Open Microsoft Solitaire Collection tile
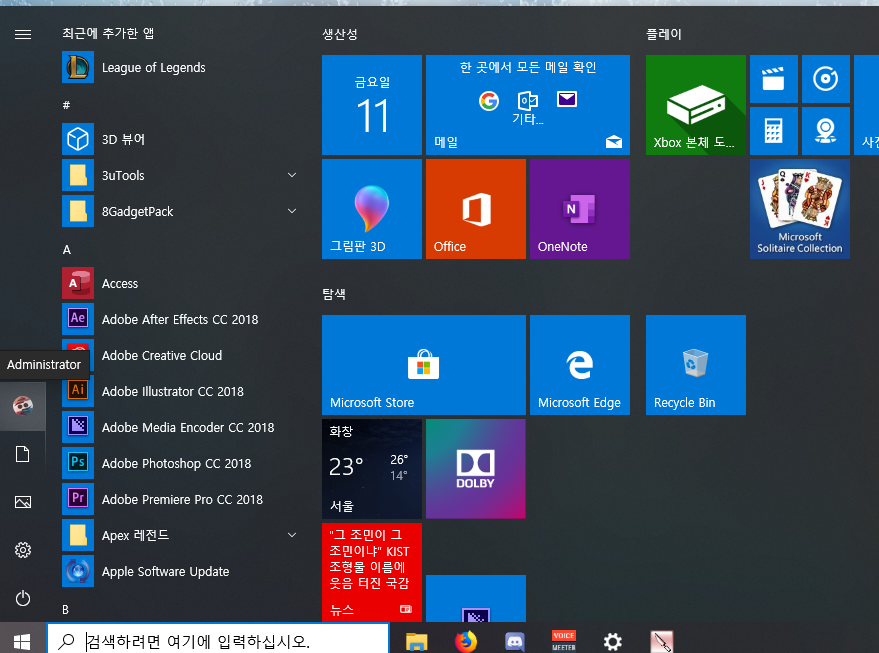 coord(800,209)
